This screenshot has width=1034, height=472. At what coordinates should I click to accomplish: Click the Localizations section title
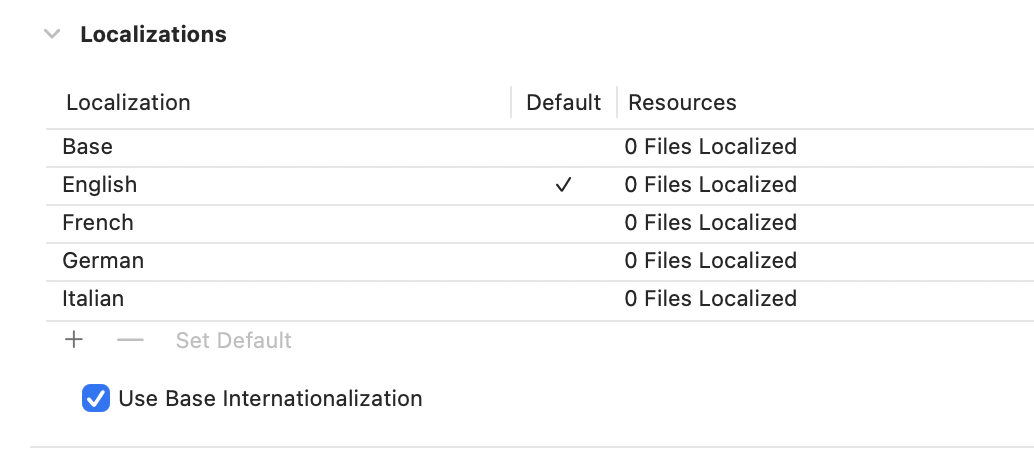[x=153, y=34]
